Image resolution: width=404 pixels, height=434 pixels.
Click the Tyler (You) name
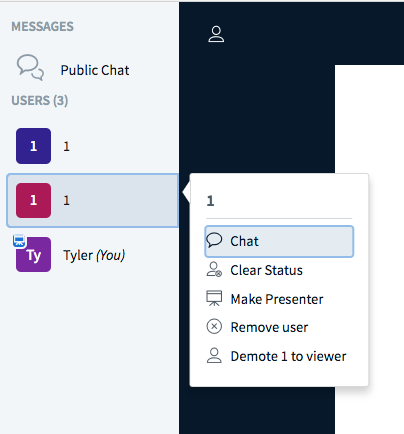pyautogui.click(x=94, y=255)
